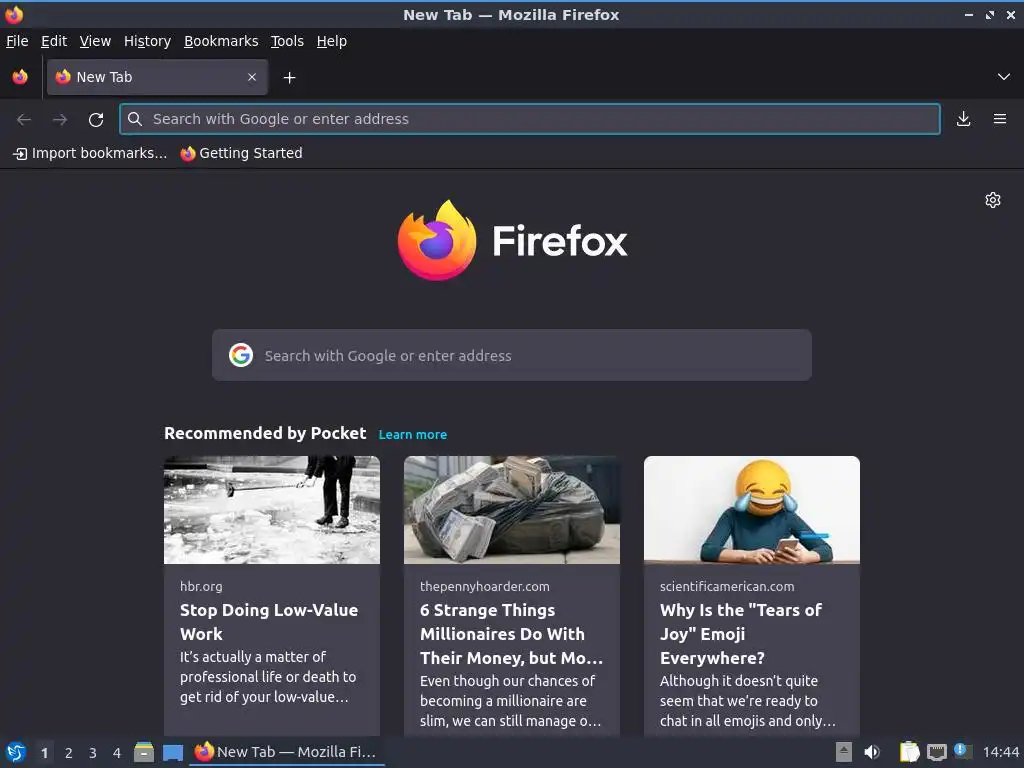The width and height of the screenshot is (1024, 768).
Task: Click Firefox icon in window title bar
Action: point(14,14)
